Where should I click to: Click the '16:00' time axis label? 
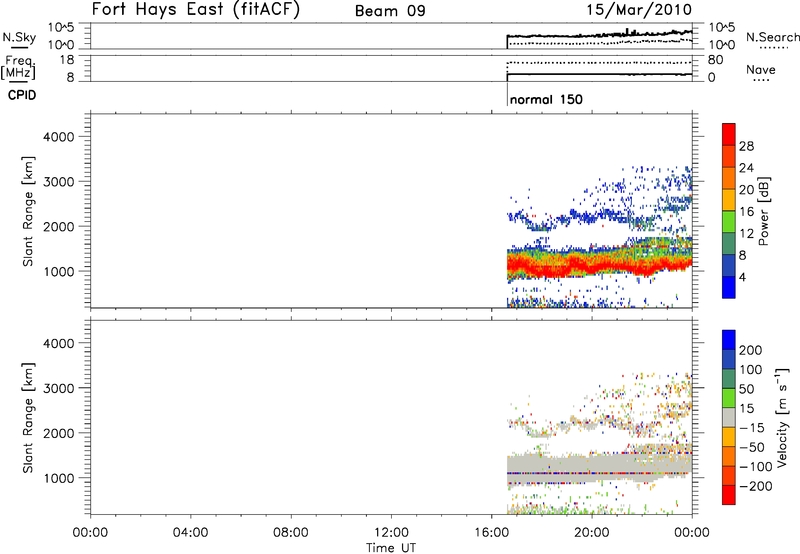(491, 533)
